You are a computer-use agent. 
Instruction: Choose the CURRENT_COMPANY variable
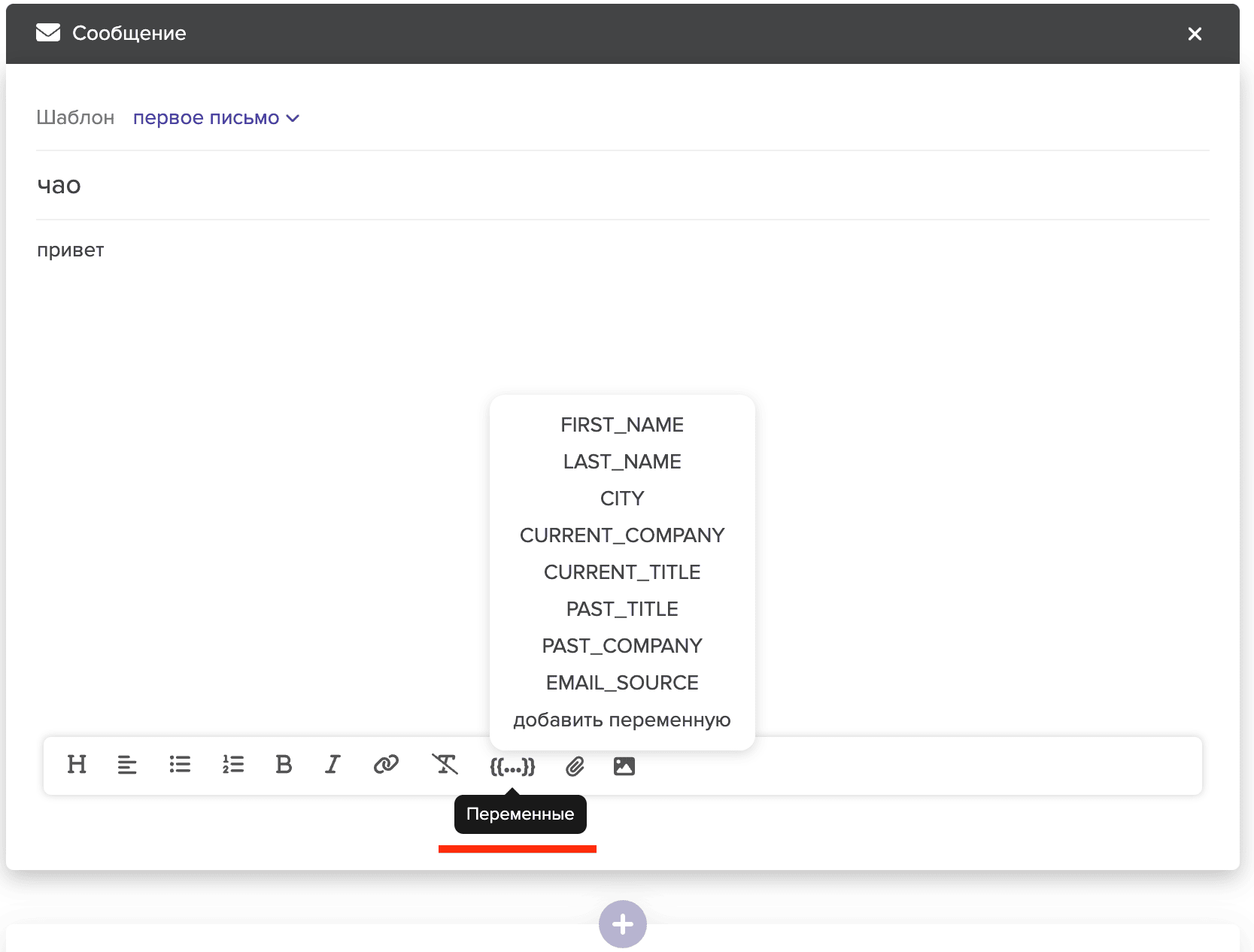pos(622,535)
